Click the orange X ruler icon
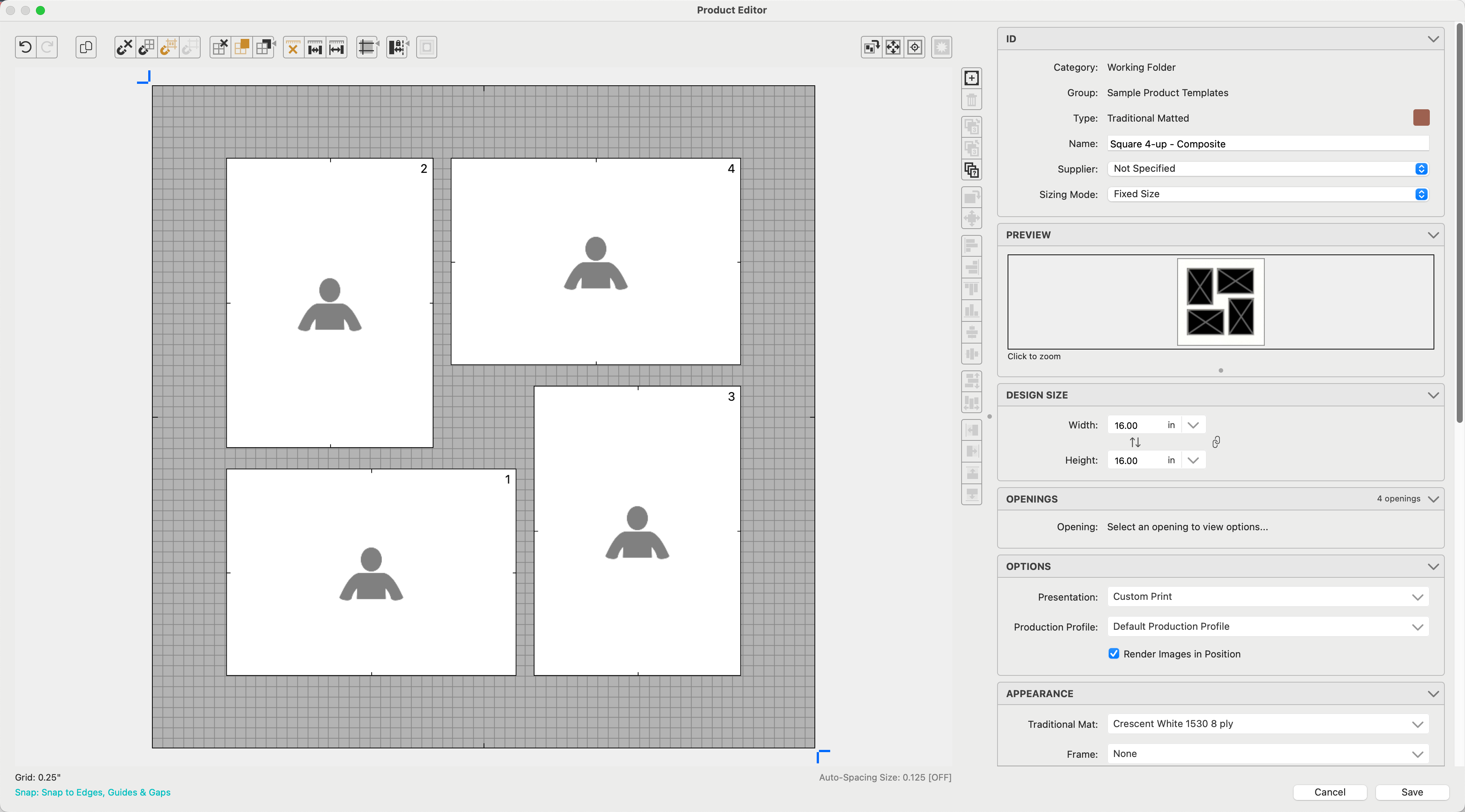The image size is (1465, 812). pyautogui.click(x=293, y=47)
